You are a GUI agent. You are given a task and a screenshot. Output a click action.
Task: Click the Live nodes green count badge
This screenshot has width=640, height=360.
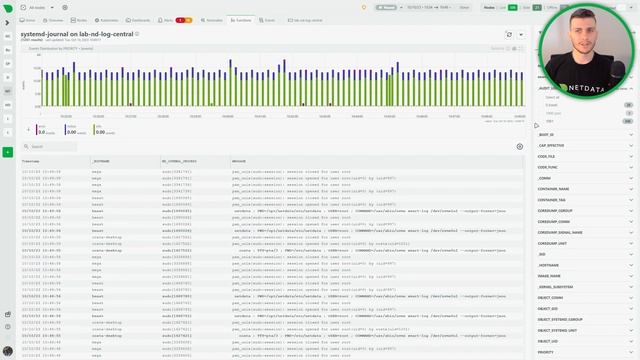coord(513,7)
